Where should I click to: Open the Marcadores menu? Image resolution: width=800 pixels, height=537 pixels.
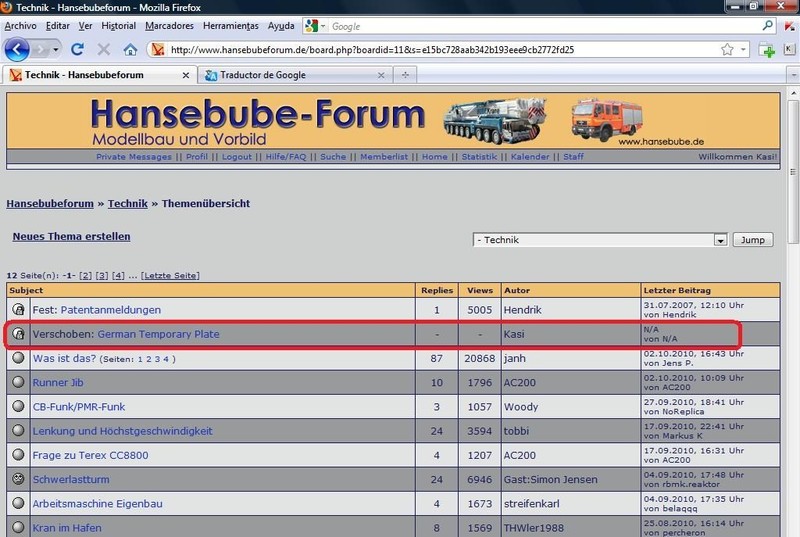[169, 25]
